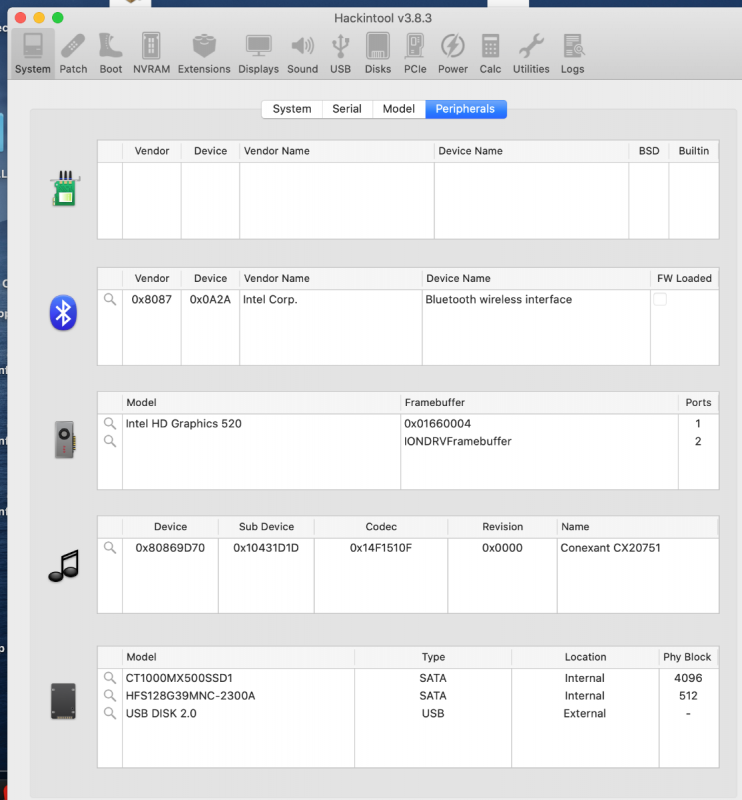Open the Boot section icon

[111, 53]
